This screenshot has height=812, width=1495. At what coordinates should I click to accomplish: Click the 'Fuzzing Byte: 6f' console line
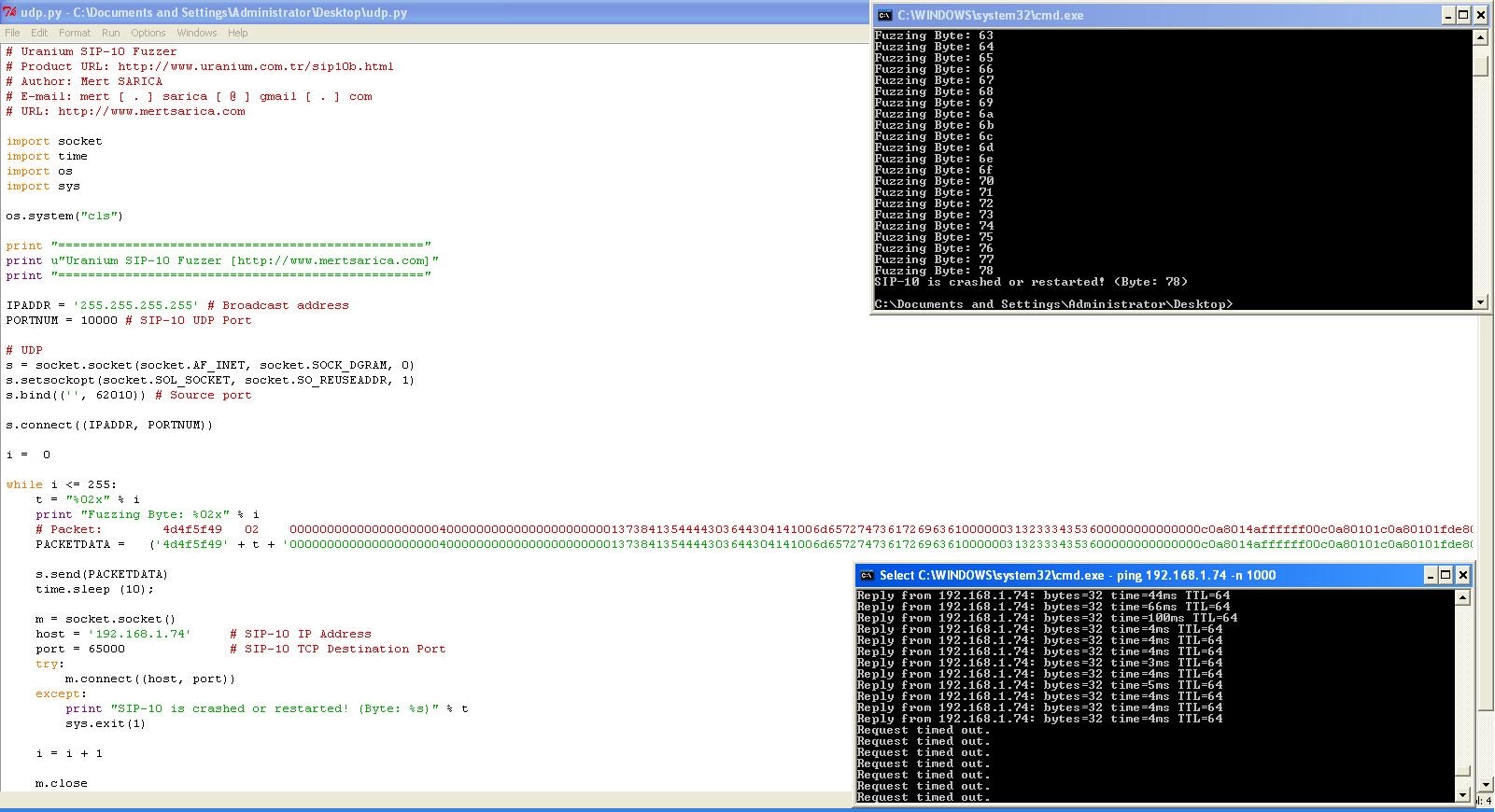934,170
